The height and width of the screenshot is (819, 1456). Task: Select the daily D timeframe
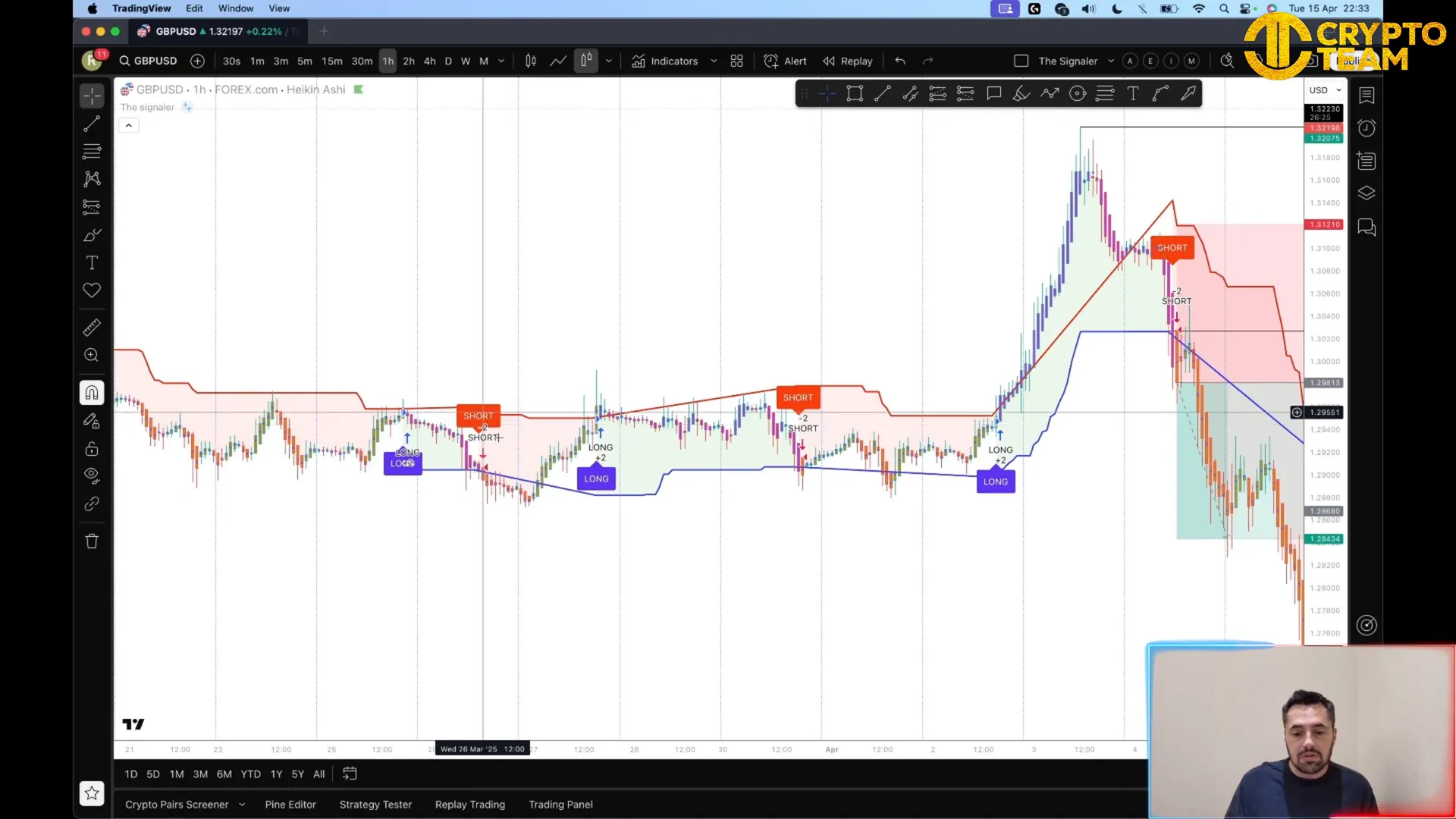(448, 61)
